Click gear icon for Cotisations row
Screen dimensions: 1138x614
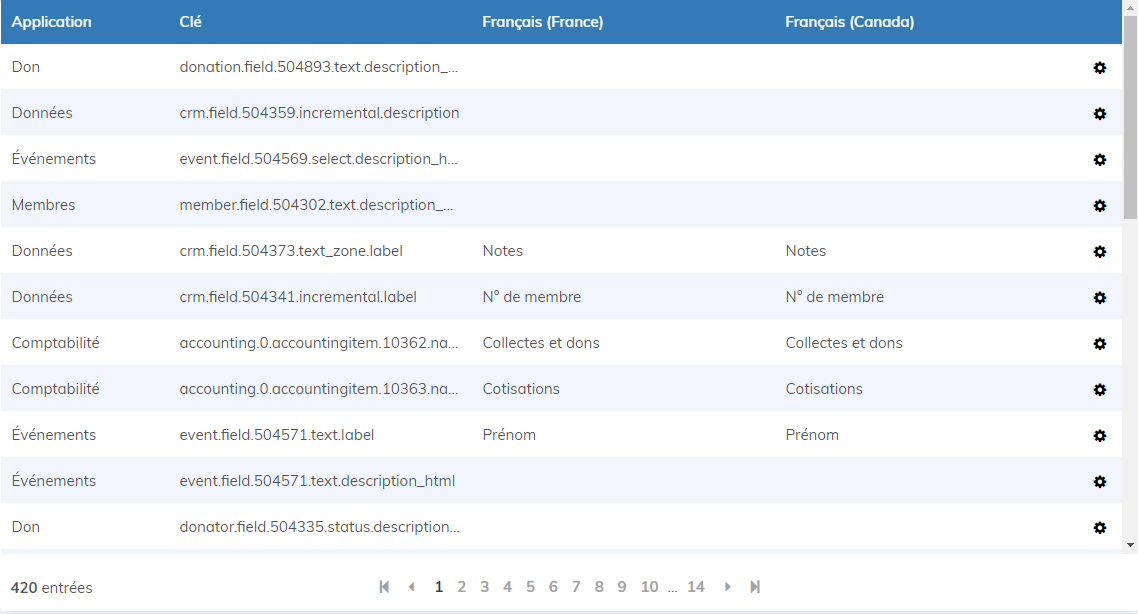point(1099,390)
